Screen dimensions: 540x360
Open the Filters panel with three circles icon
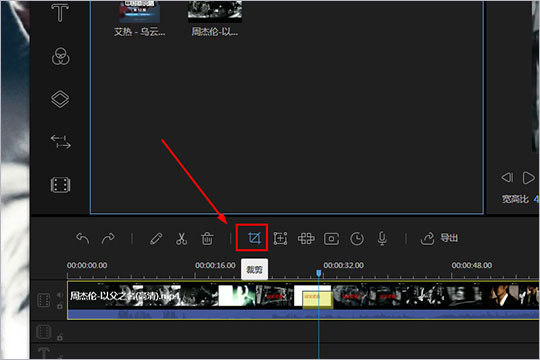(x=61, y=56)
